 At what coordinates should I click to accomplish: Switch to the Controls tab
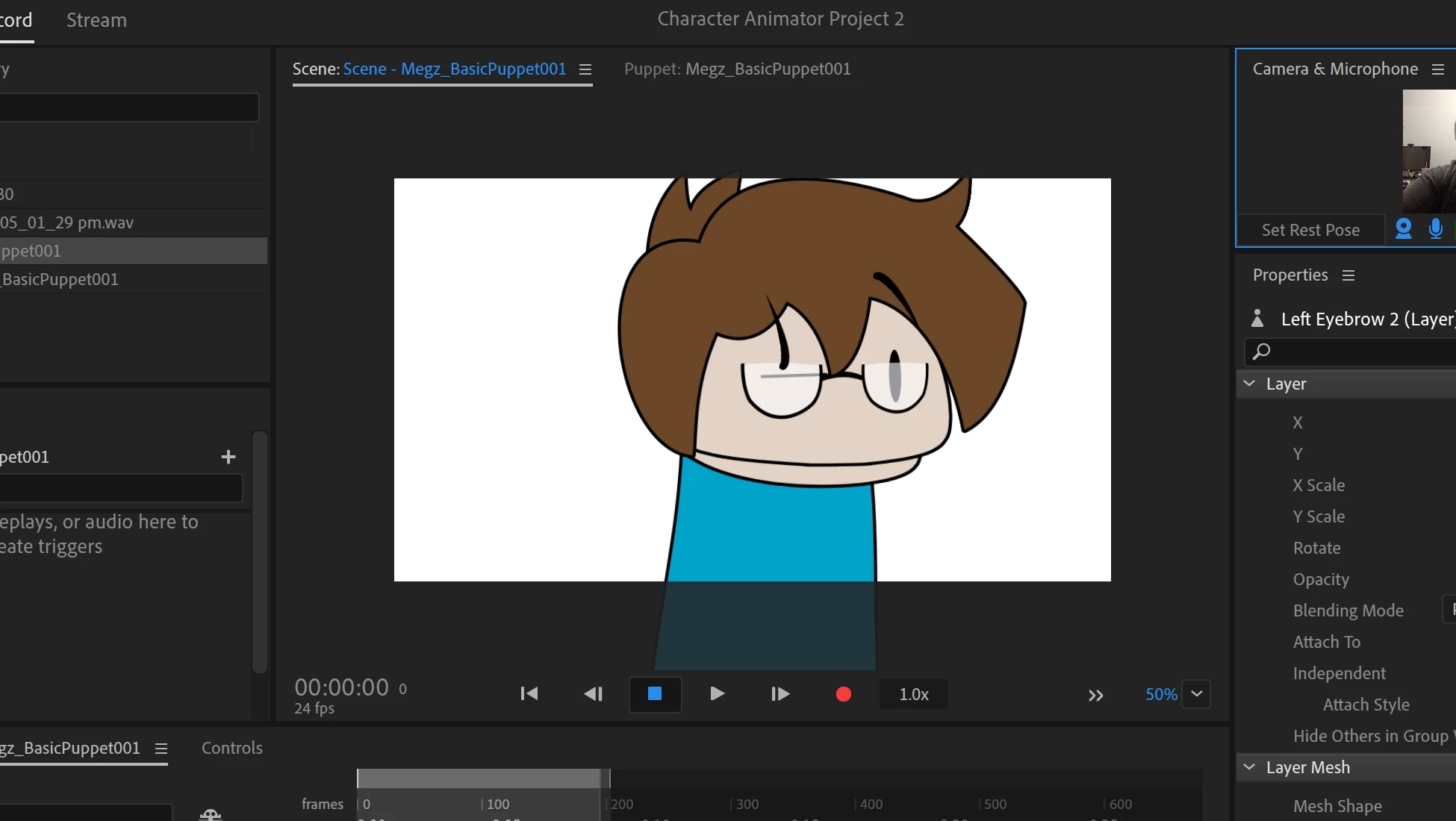(x=231, y=748)
